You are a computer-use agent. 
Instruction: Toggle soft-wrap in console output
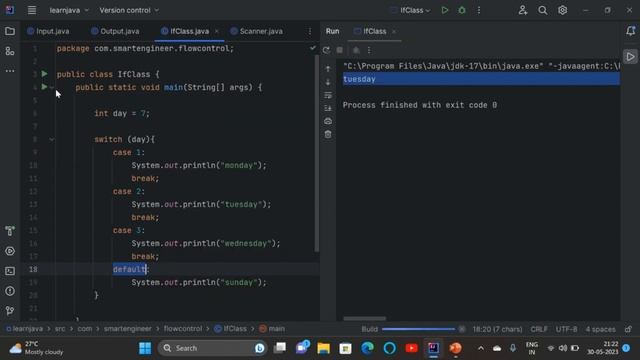click(x=328, y=95)
